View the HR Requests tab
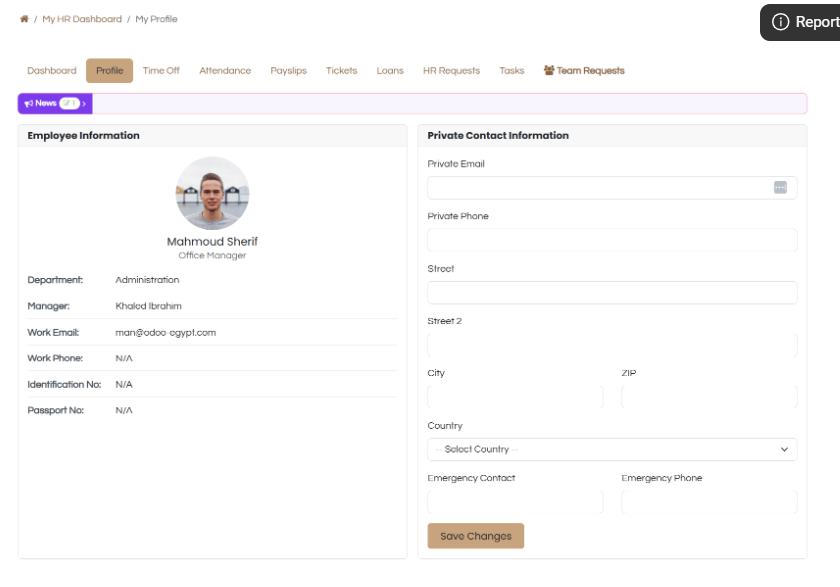Image resolution: width=840 pixels, height=587 pixels. (452, 71)
